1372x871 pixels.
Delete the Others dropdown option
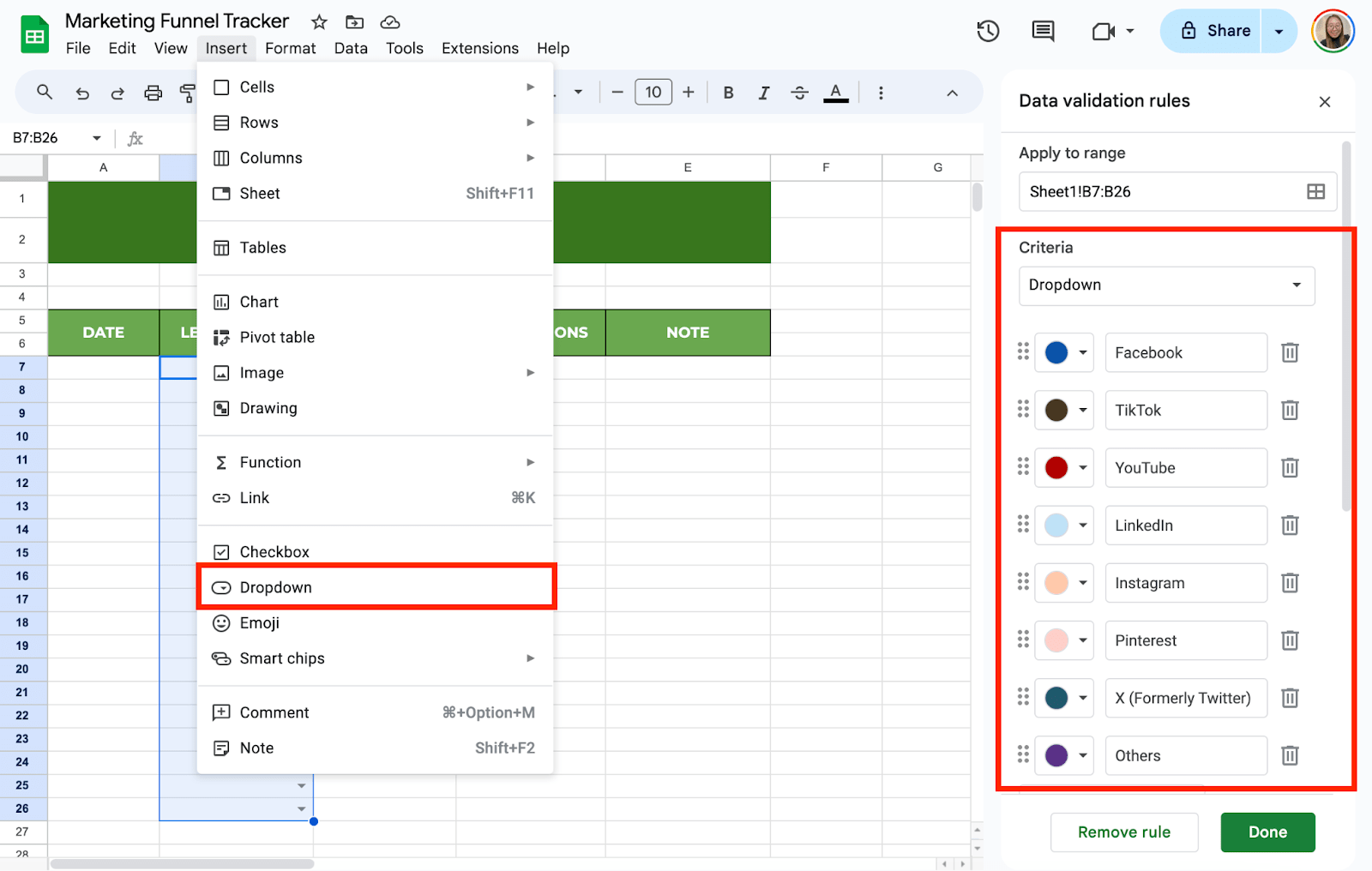tap(1290, 755)
